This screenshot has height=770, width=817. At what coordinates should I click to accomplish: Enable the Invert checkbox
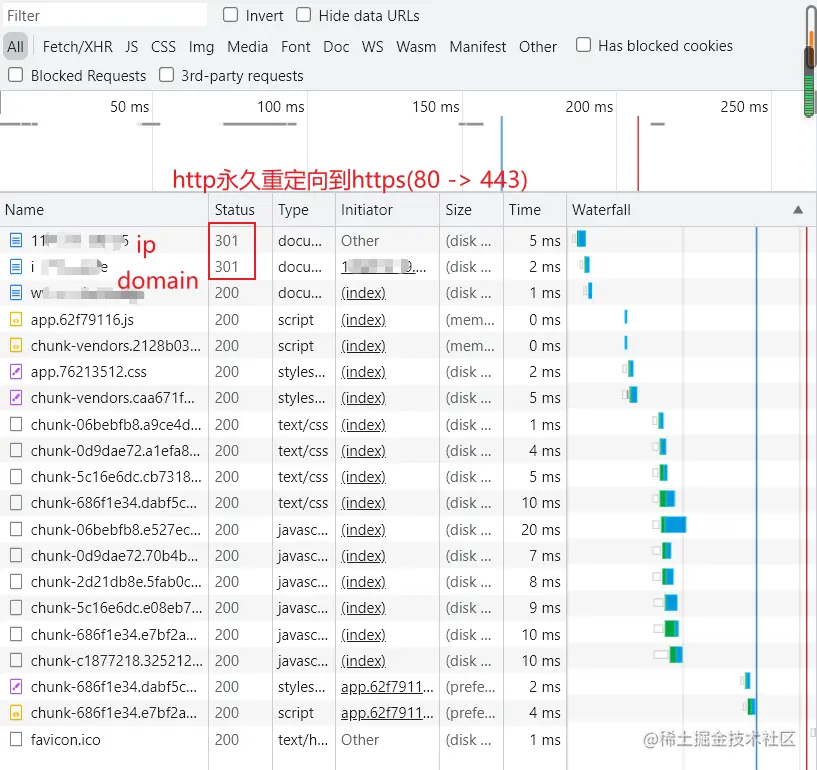click(230, 15)
